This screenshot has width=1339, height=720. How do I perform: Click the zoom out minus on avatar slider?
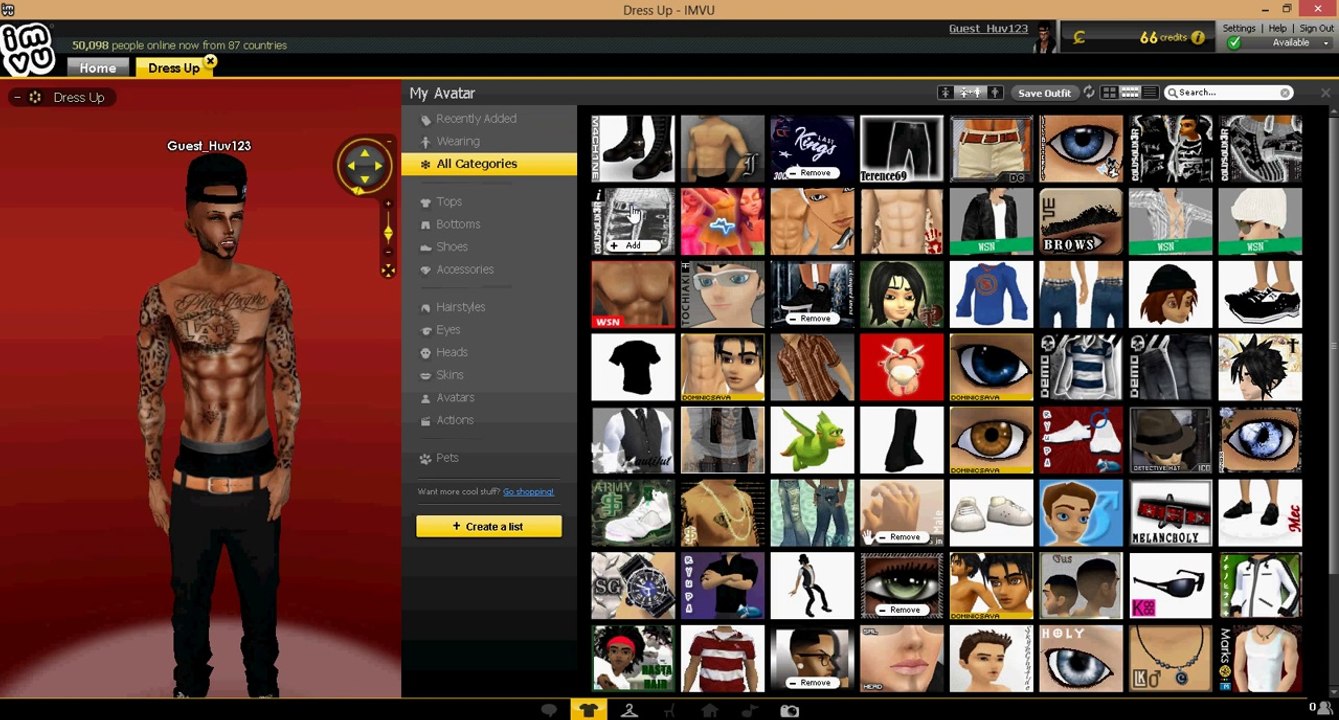coord(388,252)
